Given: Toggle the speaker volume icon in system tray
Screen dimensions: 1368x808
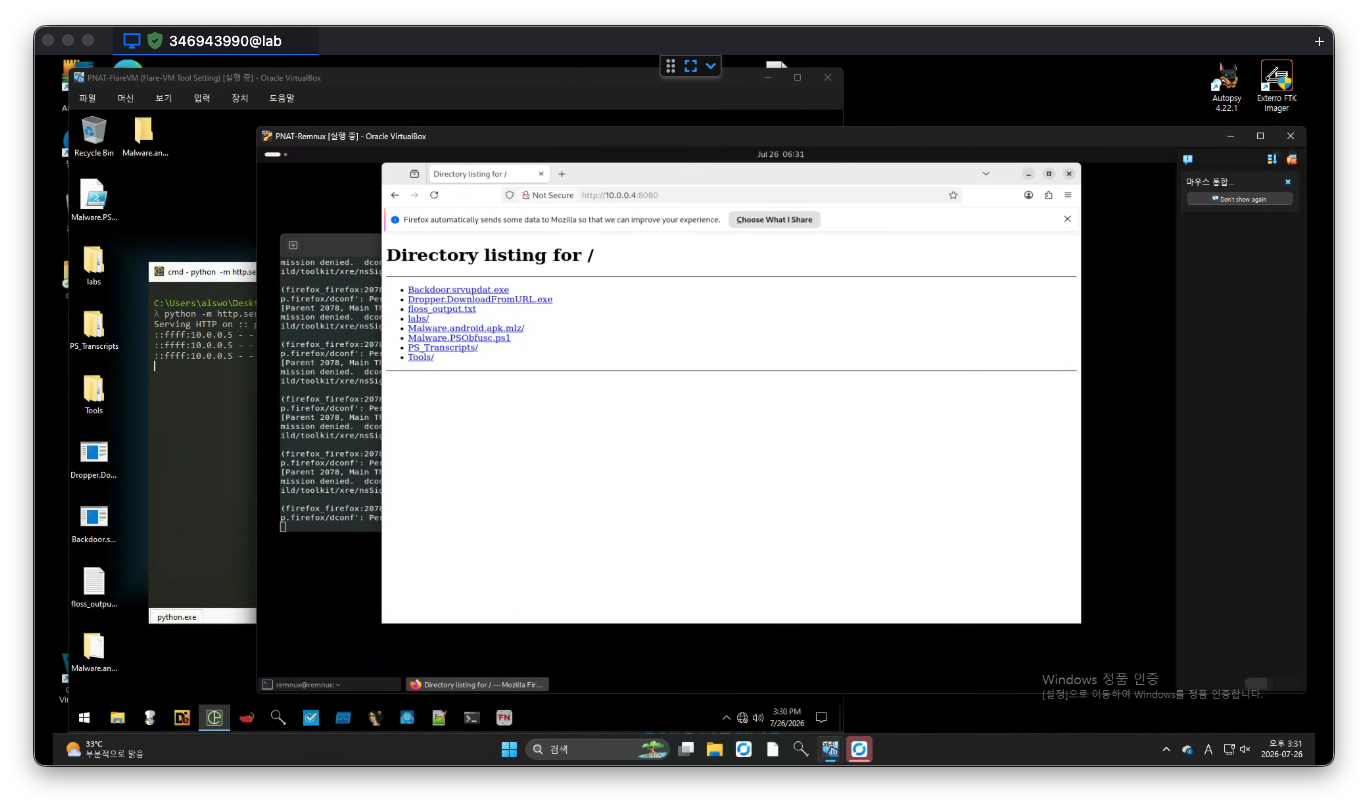Looking at the screenshot, I should coord(1245,749).
